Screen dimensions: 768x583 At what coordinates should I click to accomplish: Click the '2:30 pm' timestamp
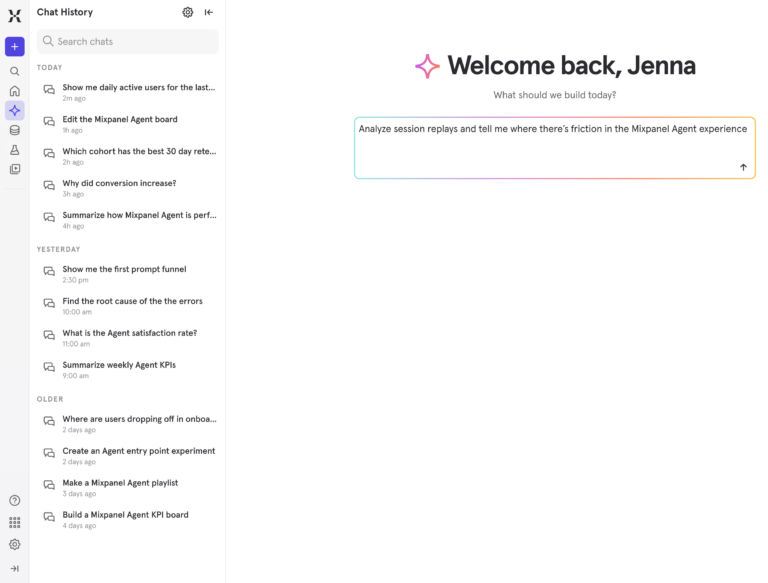pos(75,280)
